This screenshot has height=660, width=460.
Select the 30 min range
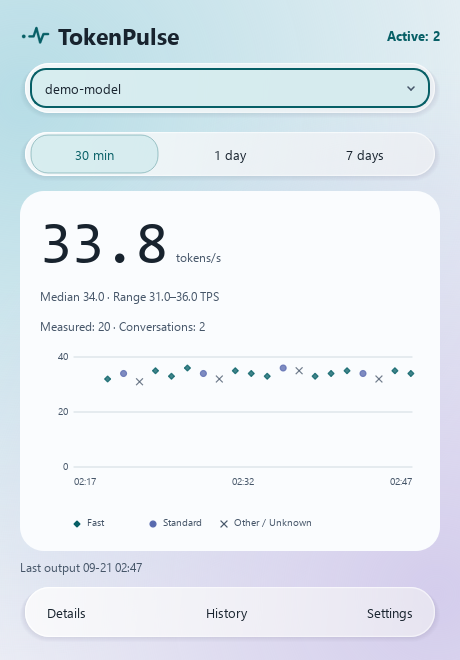pyautogui.click(x=95, y=154)
